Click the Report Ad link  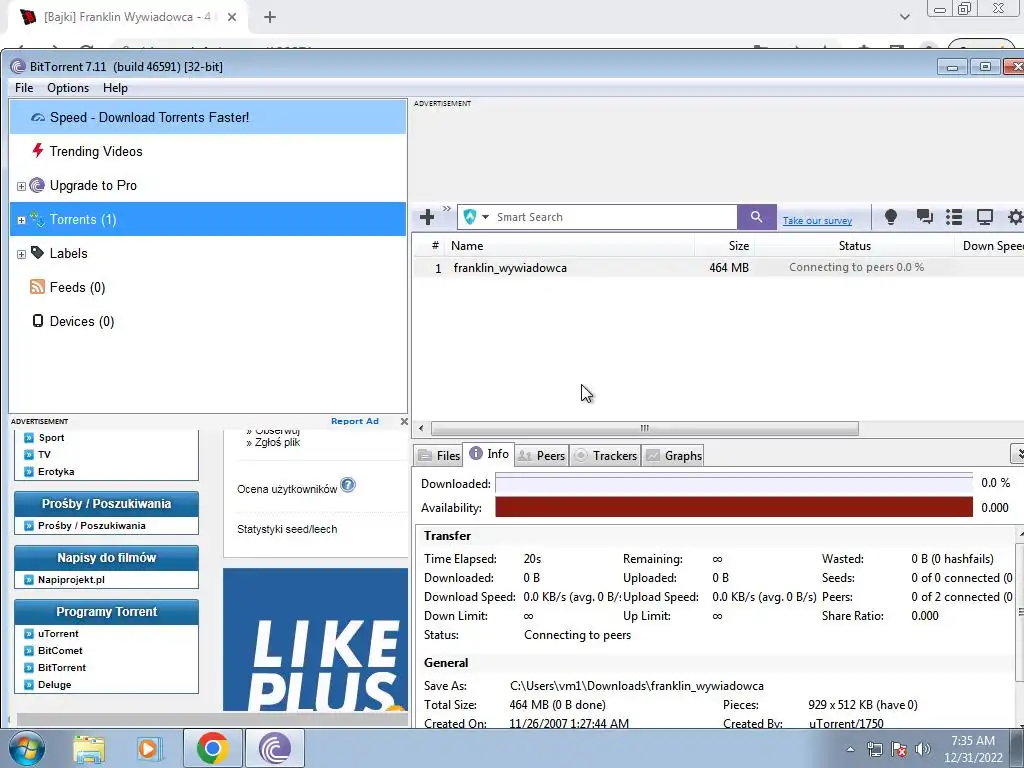355,421
